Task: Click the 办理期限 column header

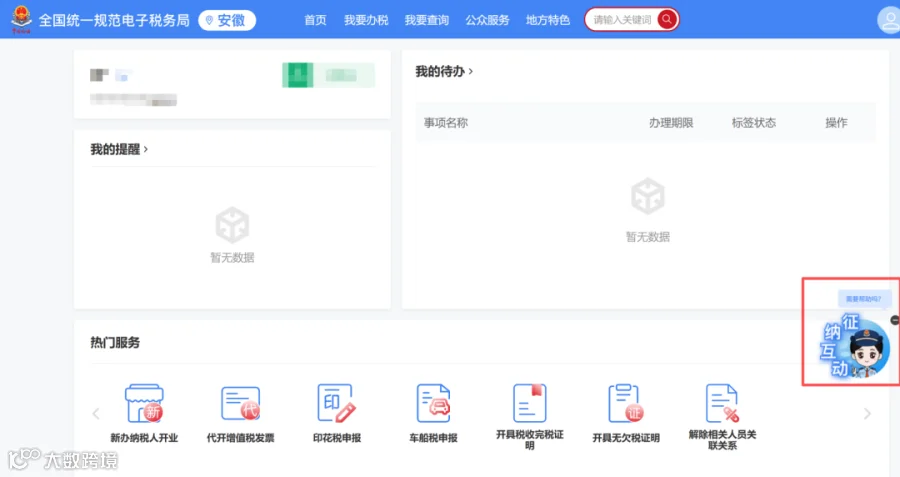Action: [x=671, y=122]
